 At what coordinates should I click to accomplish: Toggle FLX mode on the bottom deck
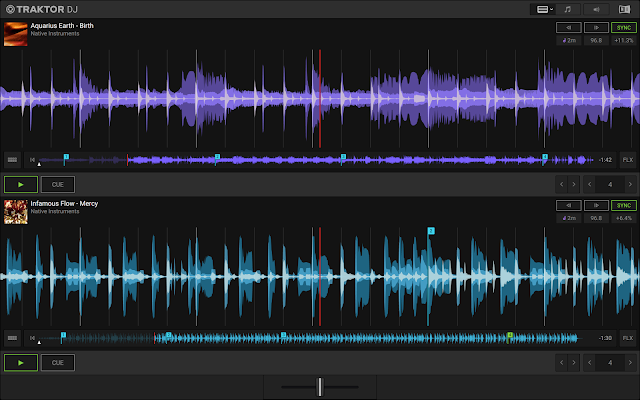[x=627, y=338]
